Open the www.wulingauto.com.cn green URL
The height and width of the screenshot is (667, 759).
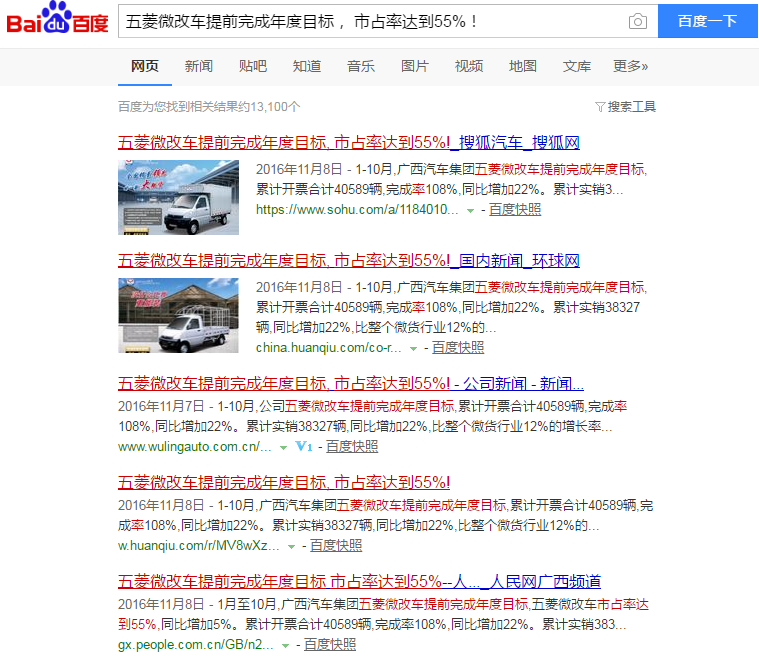coord(194,446)
